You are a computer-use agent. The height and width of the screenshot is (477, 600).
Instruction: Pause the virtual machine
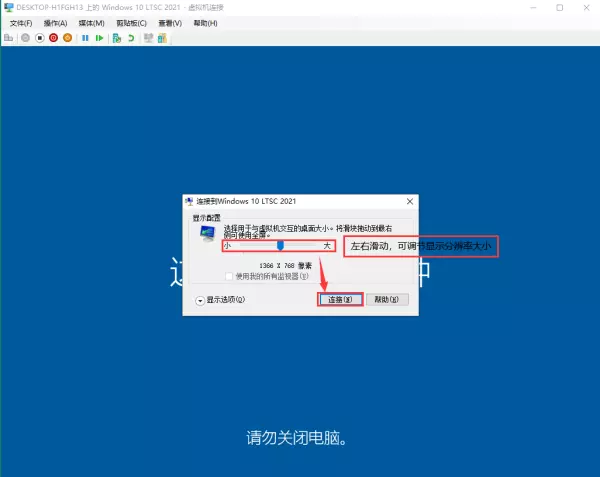pos(85,38)
